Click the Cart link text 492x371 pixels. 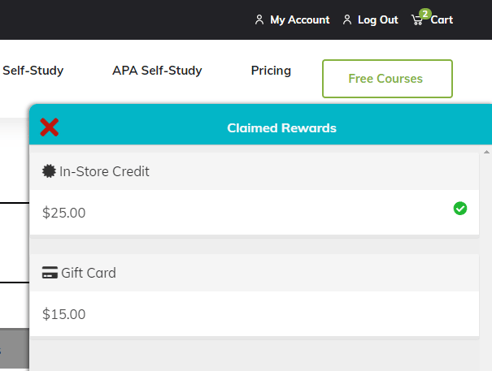[442, 20]
